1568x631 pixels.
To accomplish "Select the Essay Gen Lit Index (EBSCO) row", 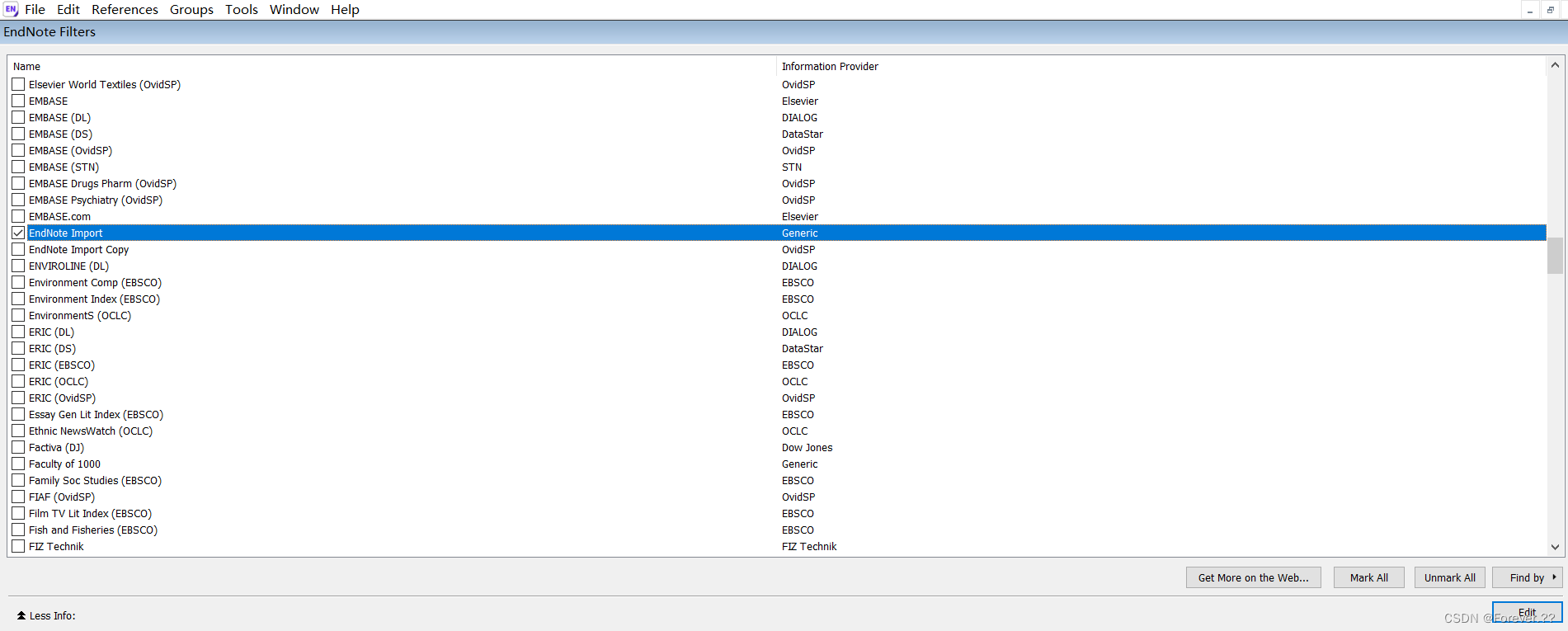I will pyautogui.click(x=779, y=414).
